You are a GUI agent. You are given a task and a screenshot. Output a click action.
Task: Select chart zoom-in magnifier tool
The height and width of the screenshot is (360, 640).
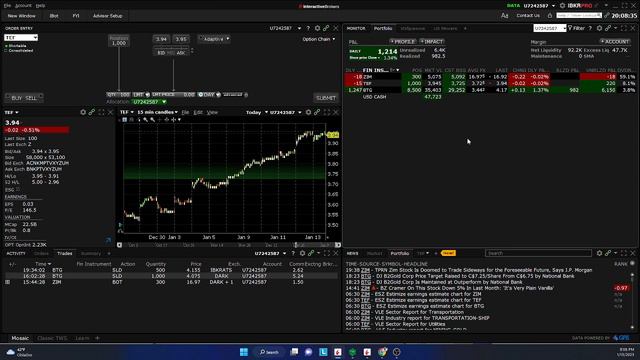146,120
